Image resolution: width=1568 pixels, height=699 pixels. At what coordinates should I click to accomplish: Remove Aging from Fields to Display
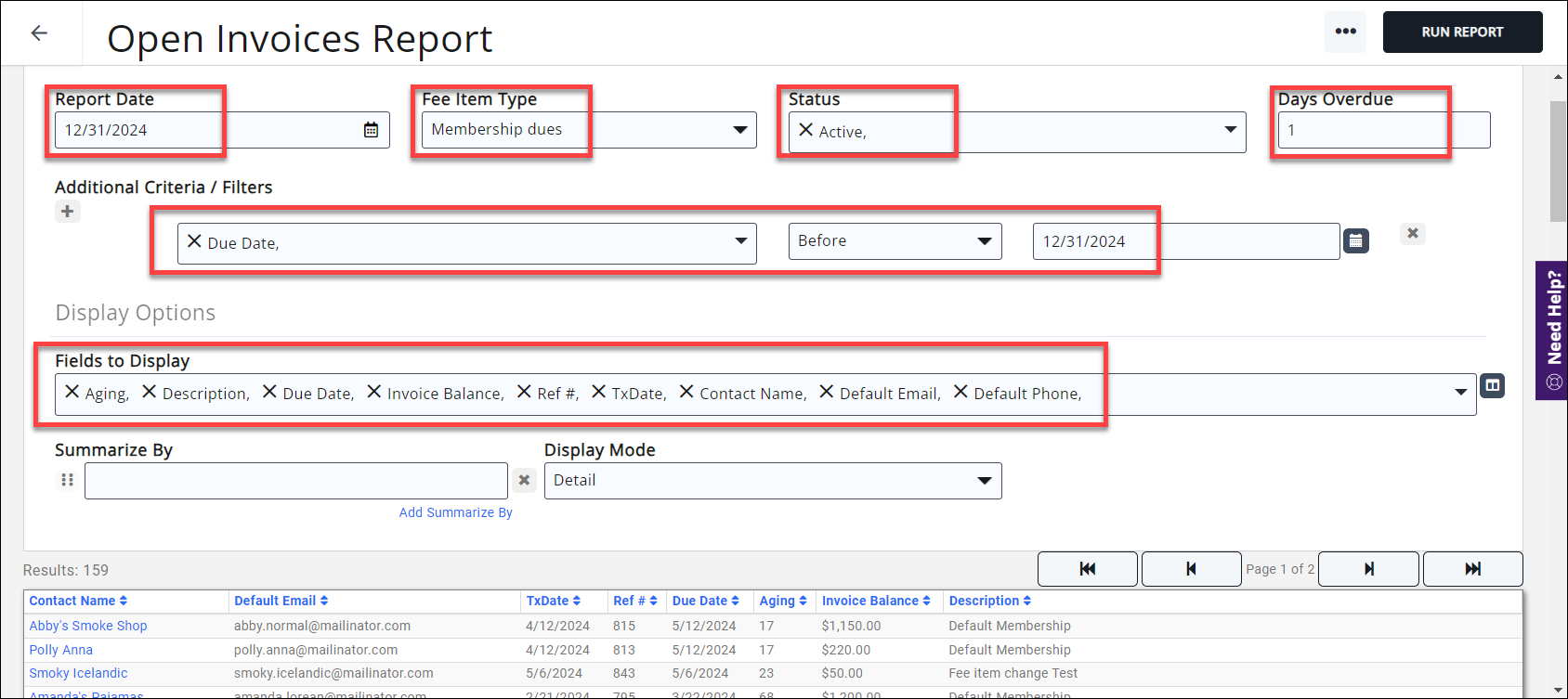[72, 393]
